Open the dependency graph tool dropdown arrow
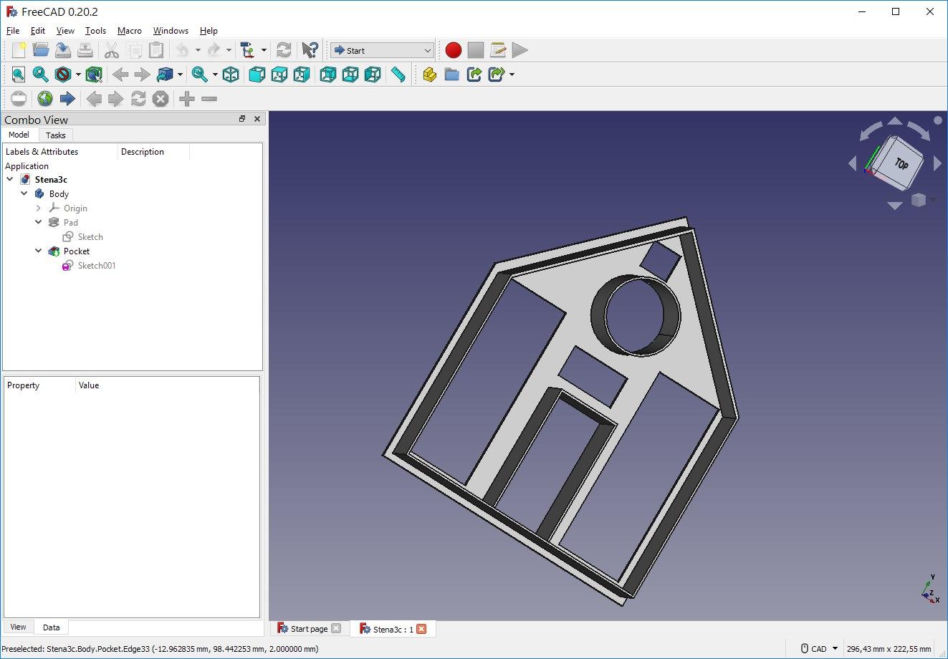The image size is (948, 659). pyautogui.click(x=264, y=50)
